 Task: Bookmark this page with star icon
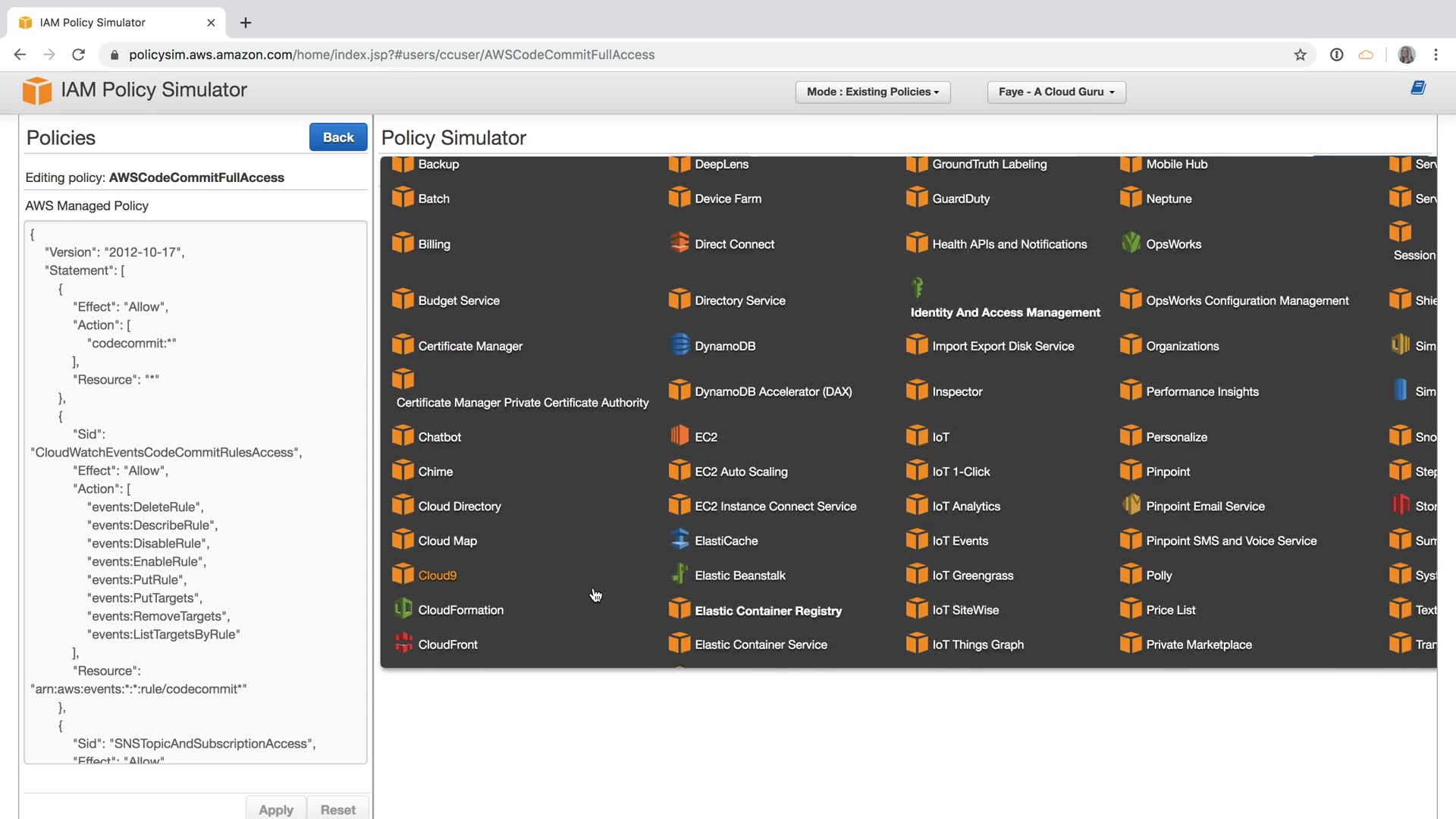coord(1300,55)
